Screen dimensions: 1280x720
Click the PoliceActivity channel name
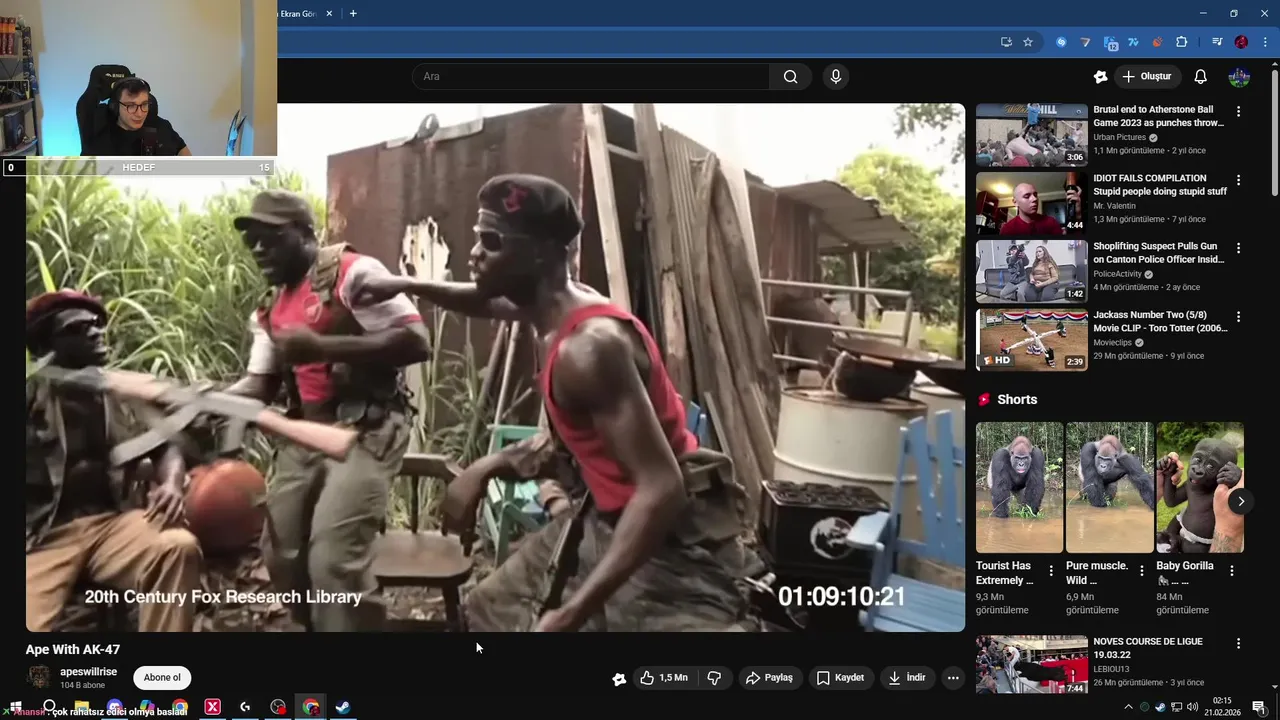click(1117, 274)
